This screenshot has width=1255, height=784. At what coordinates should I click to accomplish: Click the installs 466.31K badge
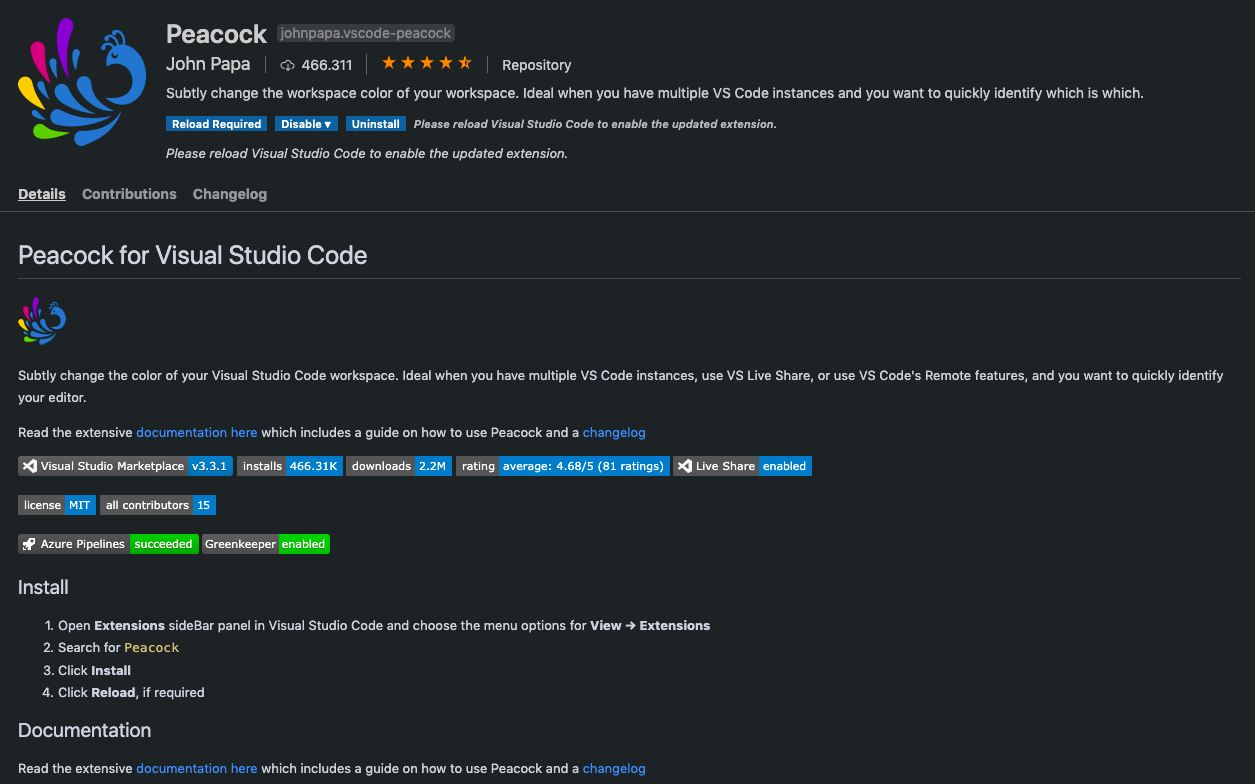click(290, 466)
